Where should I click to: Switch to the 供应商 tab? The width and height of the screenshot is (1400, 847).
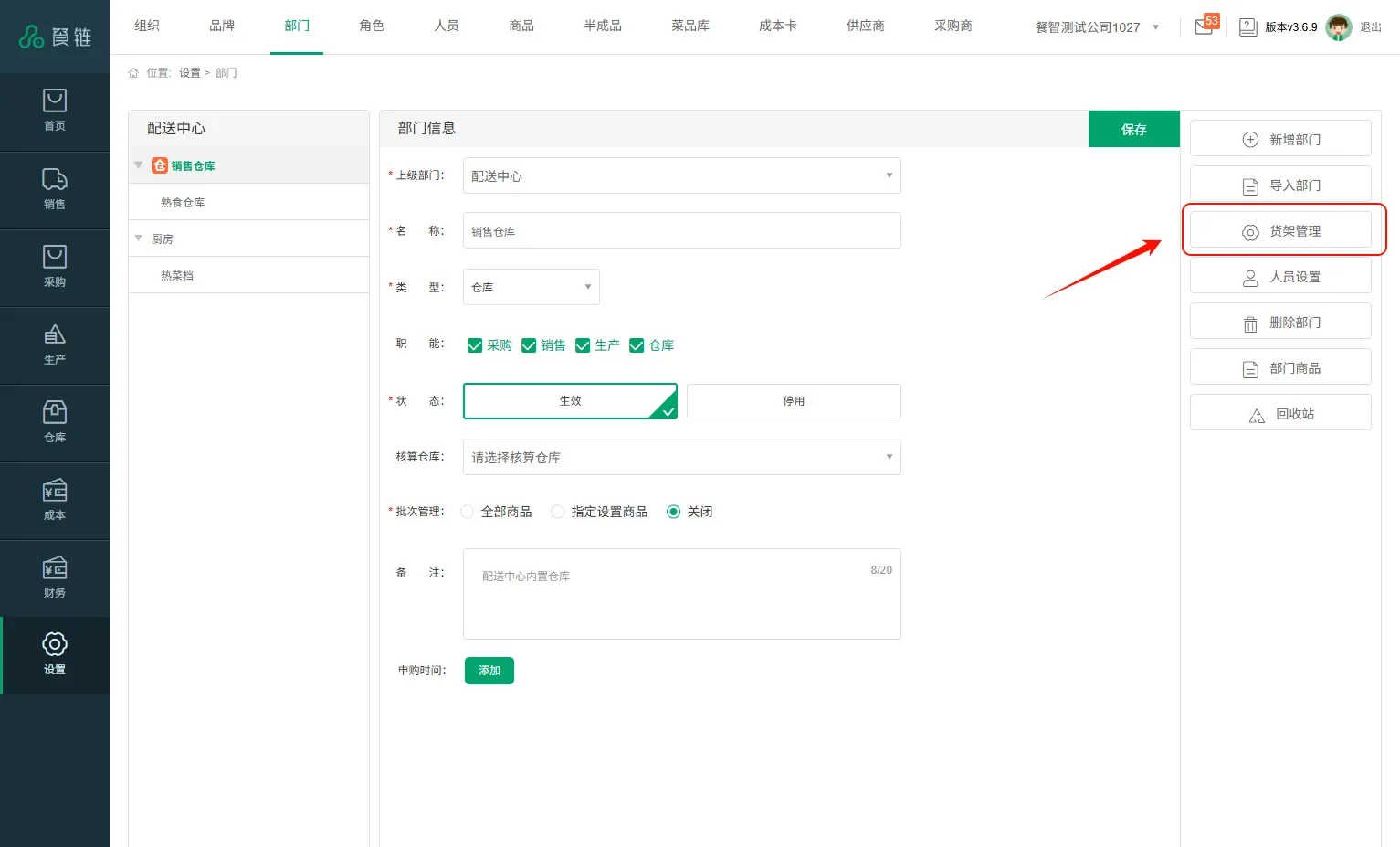865,26
